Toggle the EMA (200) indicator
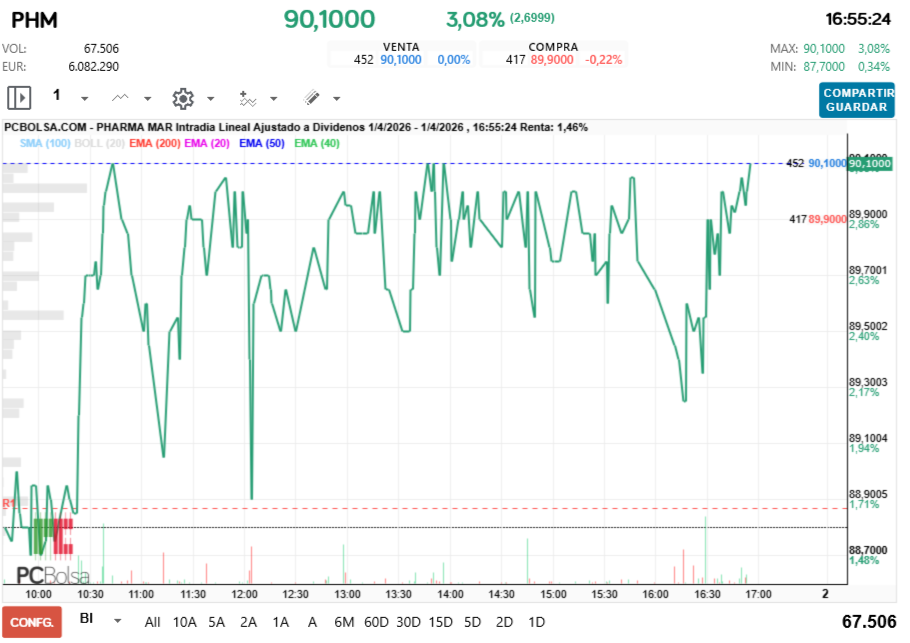The image size is (910, 643). (x=154, y=144)
